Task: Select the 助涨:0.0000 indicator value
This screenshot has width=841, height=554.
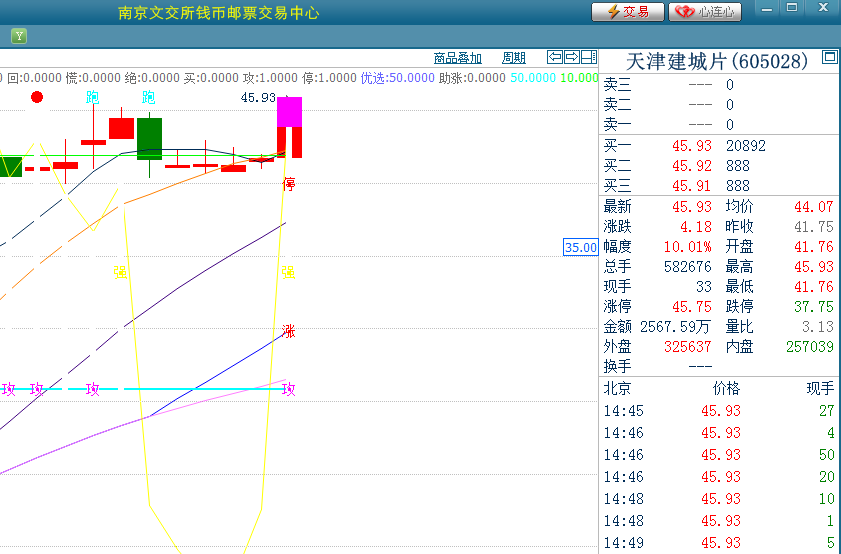Action: point(472,78)
